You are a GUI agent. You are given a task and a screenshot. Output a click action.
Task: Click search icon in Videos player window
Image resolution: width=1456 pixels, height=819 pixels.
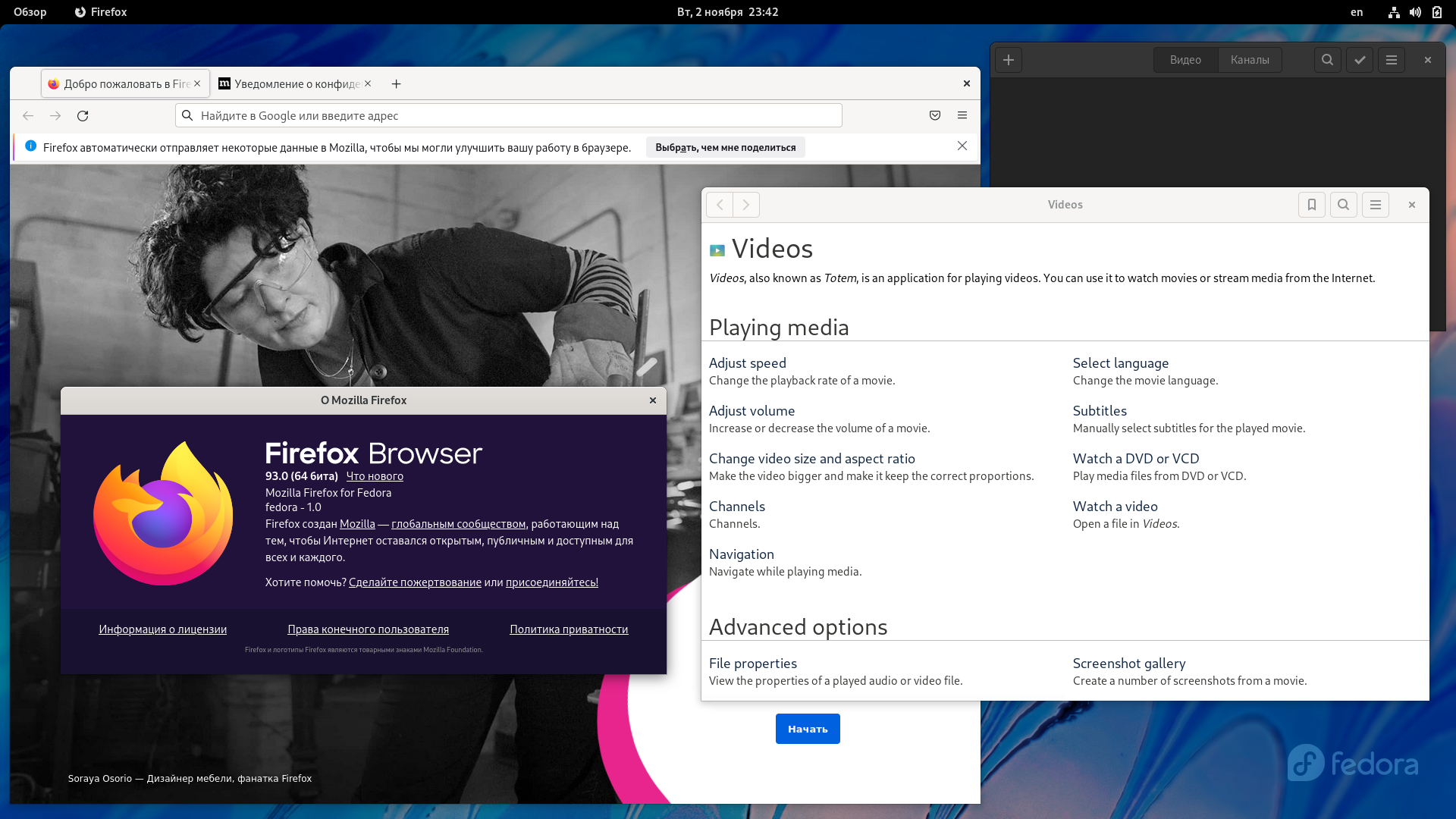point(1327,60)
